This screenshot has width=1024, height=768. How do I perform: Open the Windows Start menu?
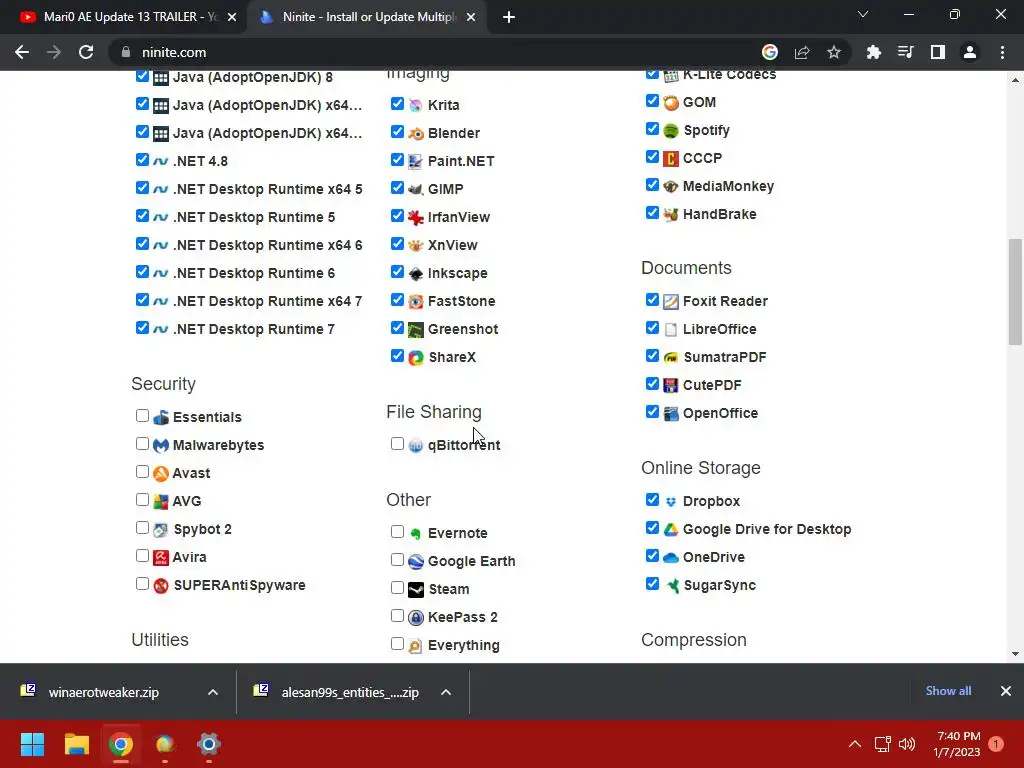click(32, 744)
